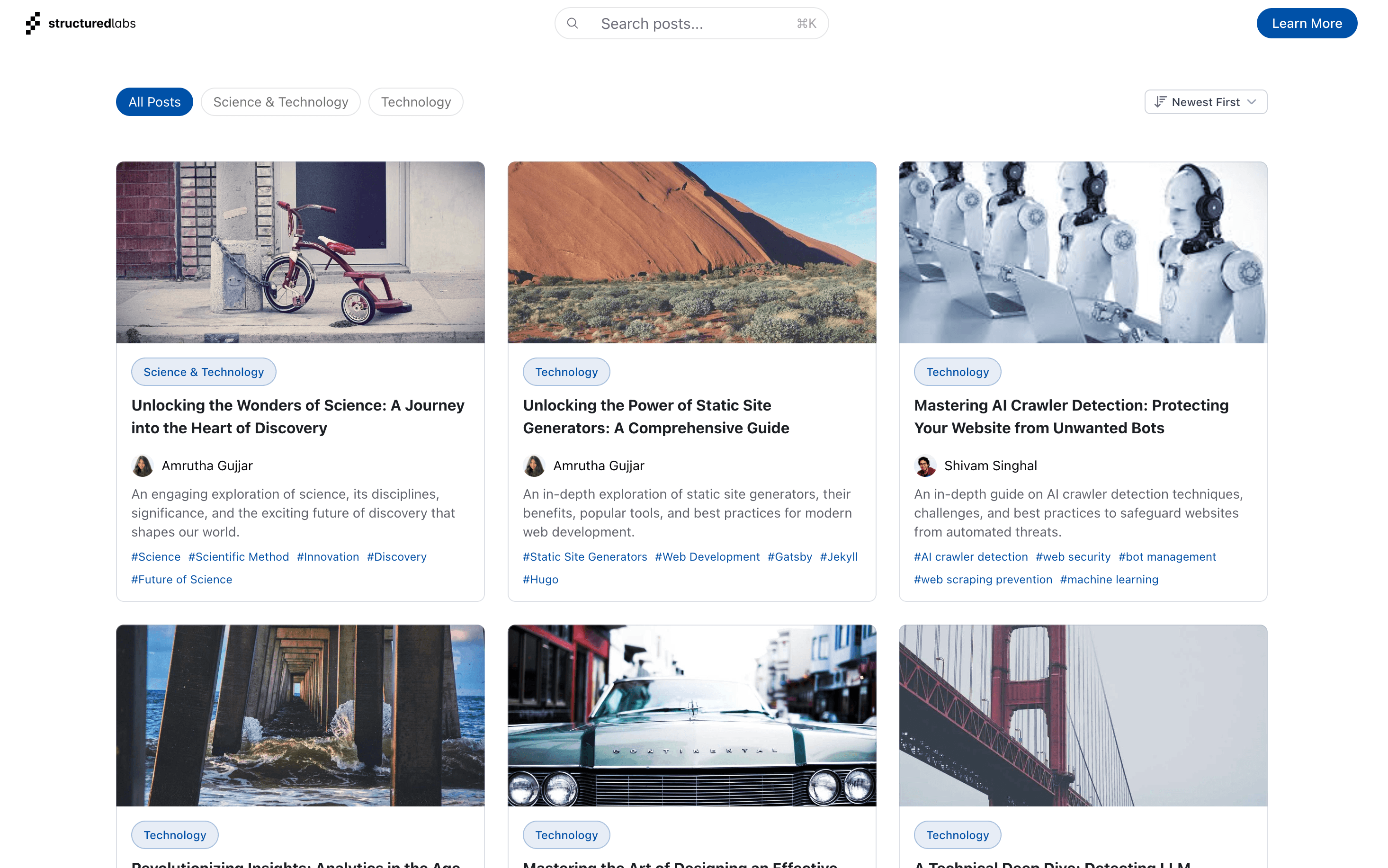
Task: Open the pier under ocean thumbnail
Action: (300, 716)
